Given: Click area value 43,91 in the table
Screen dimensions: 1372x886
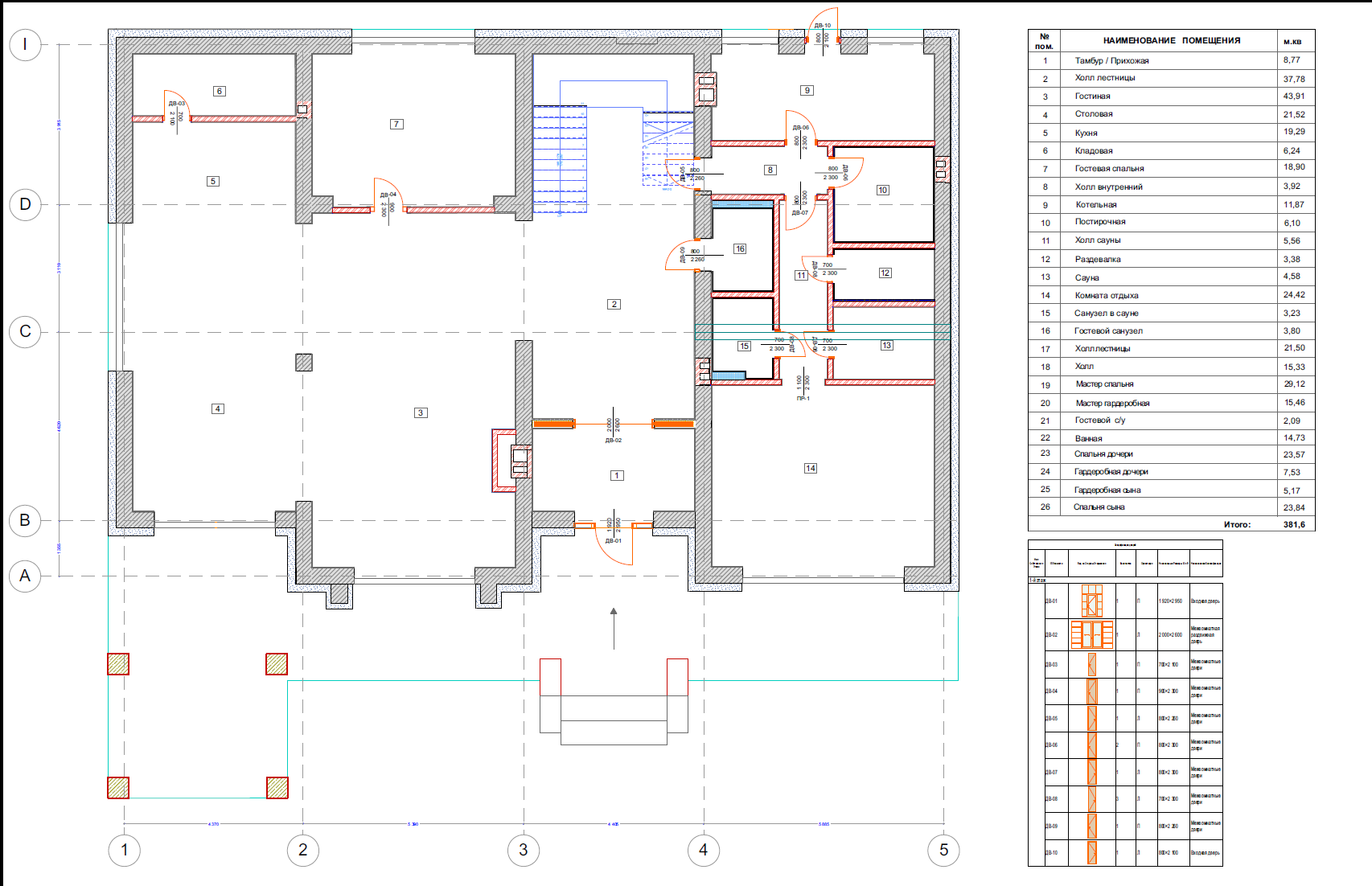Looking at the screenshot, I should [x=1294, y=96].
